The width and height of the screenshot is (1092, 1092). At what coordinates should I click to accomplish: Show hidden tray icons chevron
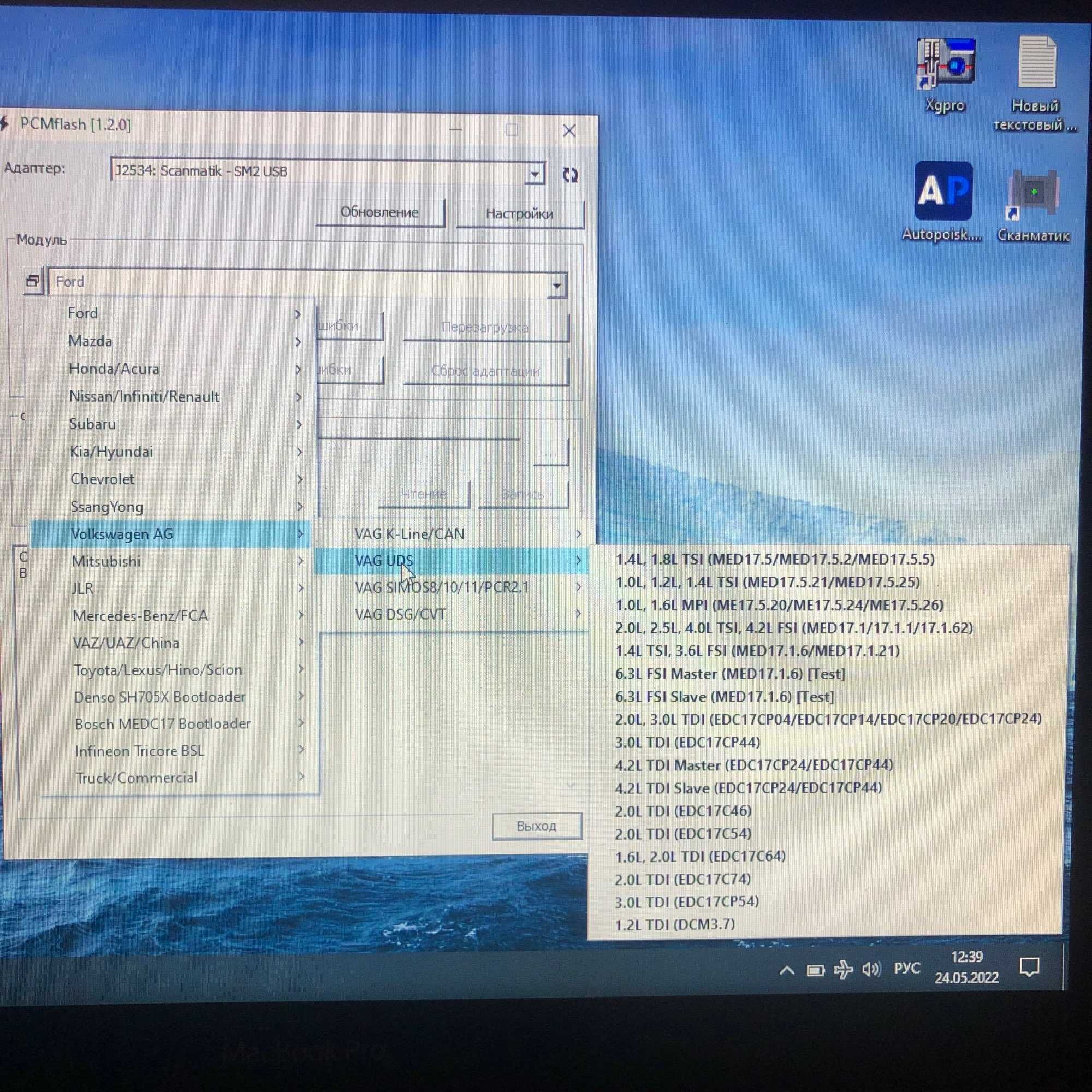[x=786, y=970]
